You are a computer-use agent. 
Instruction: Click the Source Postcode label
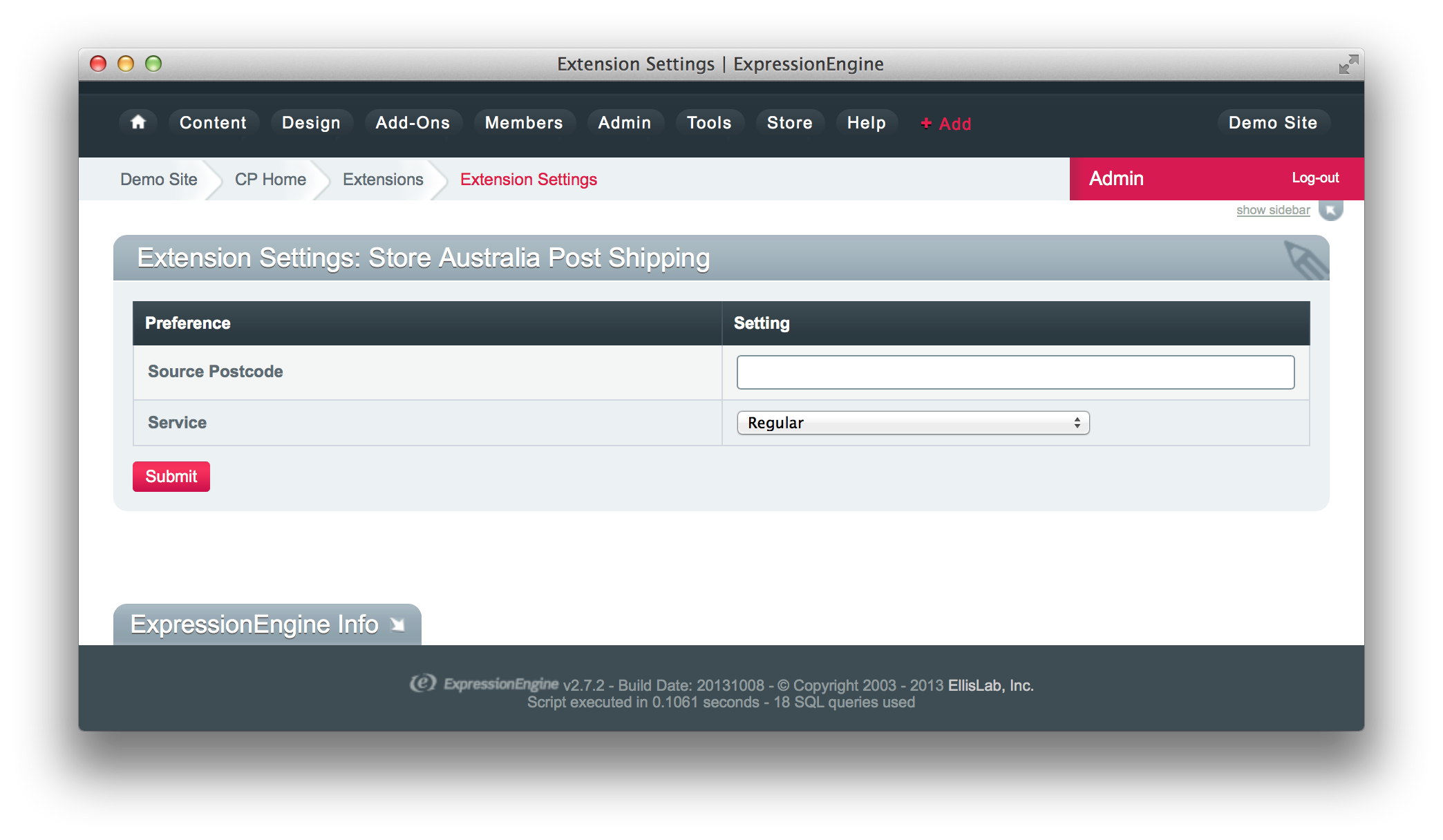[215, 371]
